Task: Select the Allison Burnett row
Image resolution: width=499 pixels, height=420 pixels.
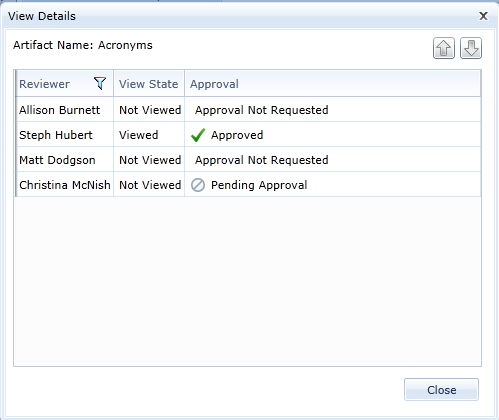Action: coord(248,110)
